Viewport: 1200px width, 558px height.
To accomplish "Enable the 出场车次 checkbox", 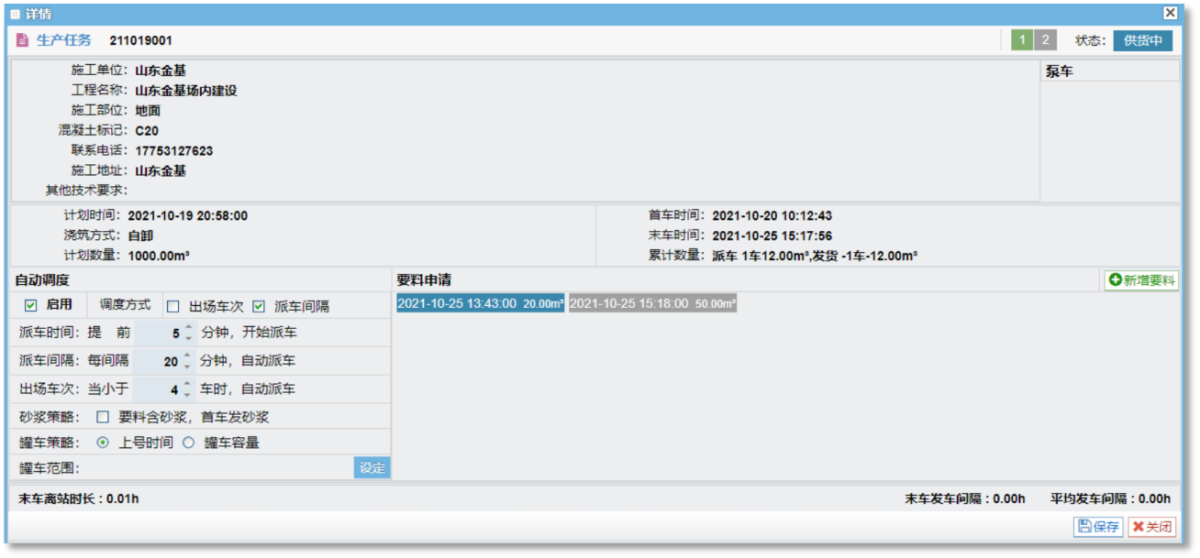I will pos(173,306).
